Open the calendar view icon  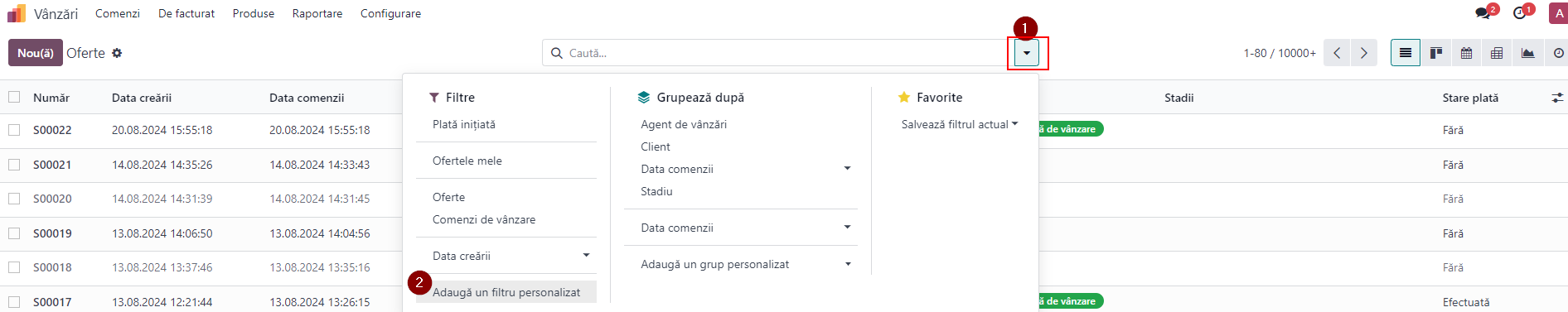click(x=1466, y=53)
